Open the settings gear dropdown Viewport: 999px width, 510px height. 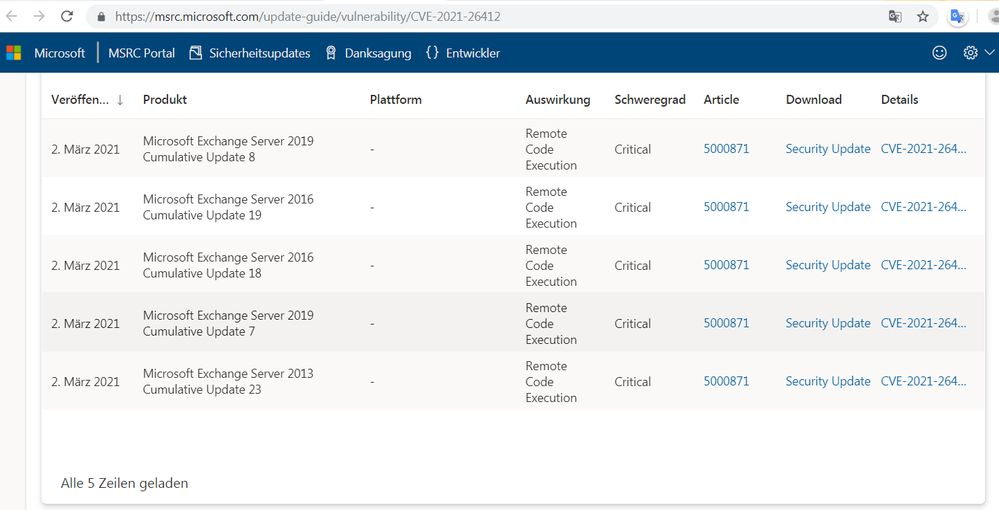[977, 53]
